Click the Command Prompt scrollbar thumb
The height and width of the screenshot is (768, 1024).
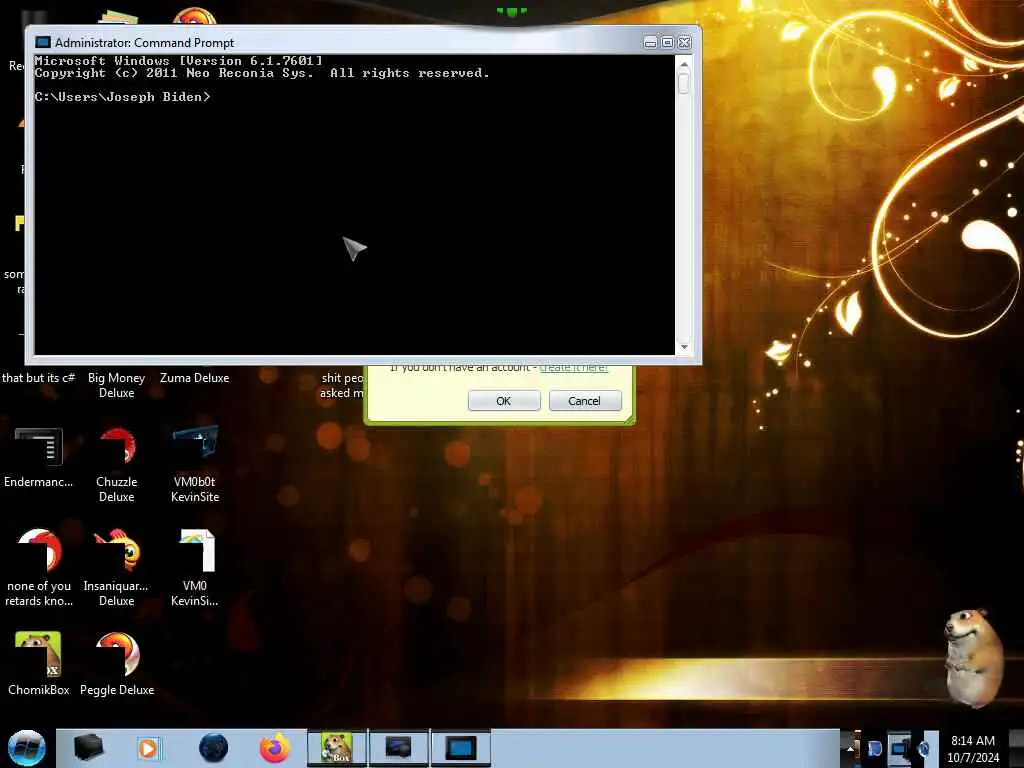(684, 84)
